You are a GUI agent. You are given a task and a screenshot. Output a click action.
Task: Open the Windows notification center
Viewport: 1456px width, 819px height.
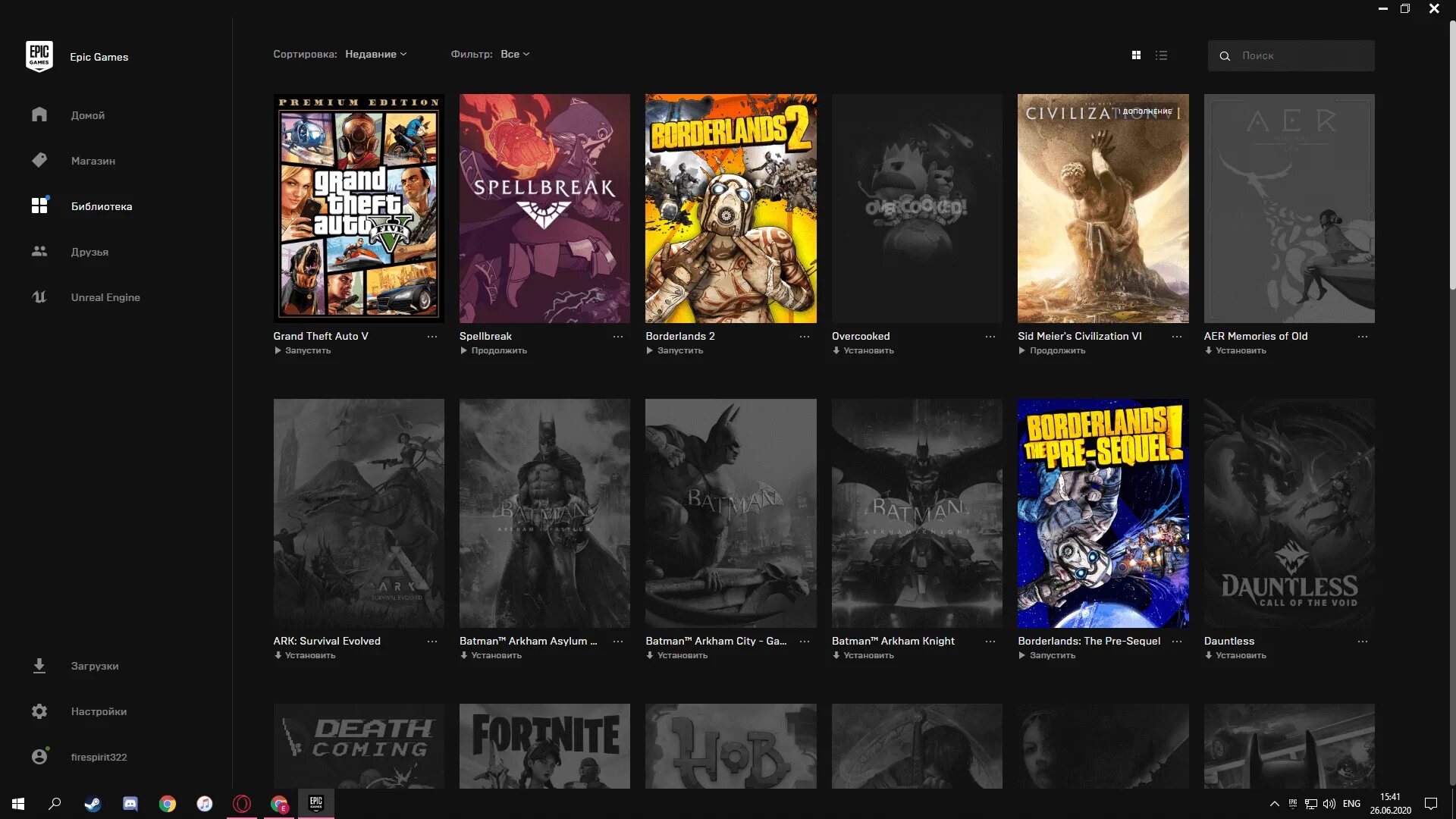[1431, 804]
